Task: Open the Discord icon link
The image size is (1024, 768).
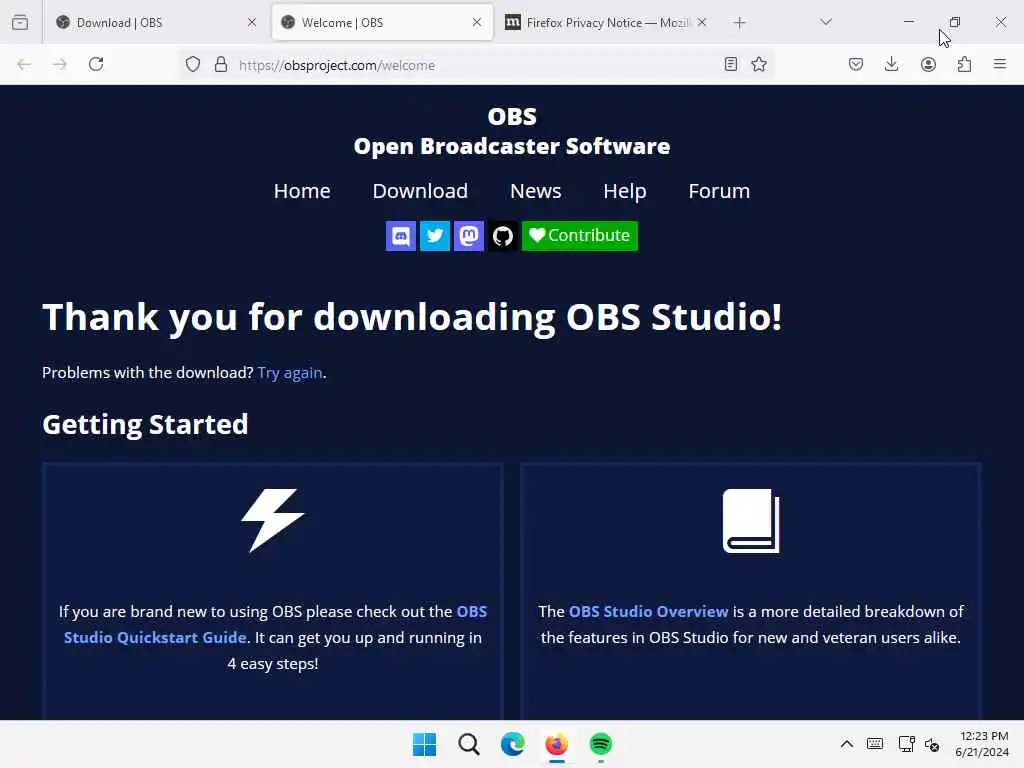Action: tap(400, 236)
